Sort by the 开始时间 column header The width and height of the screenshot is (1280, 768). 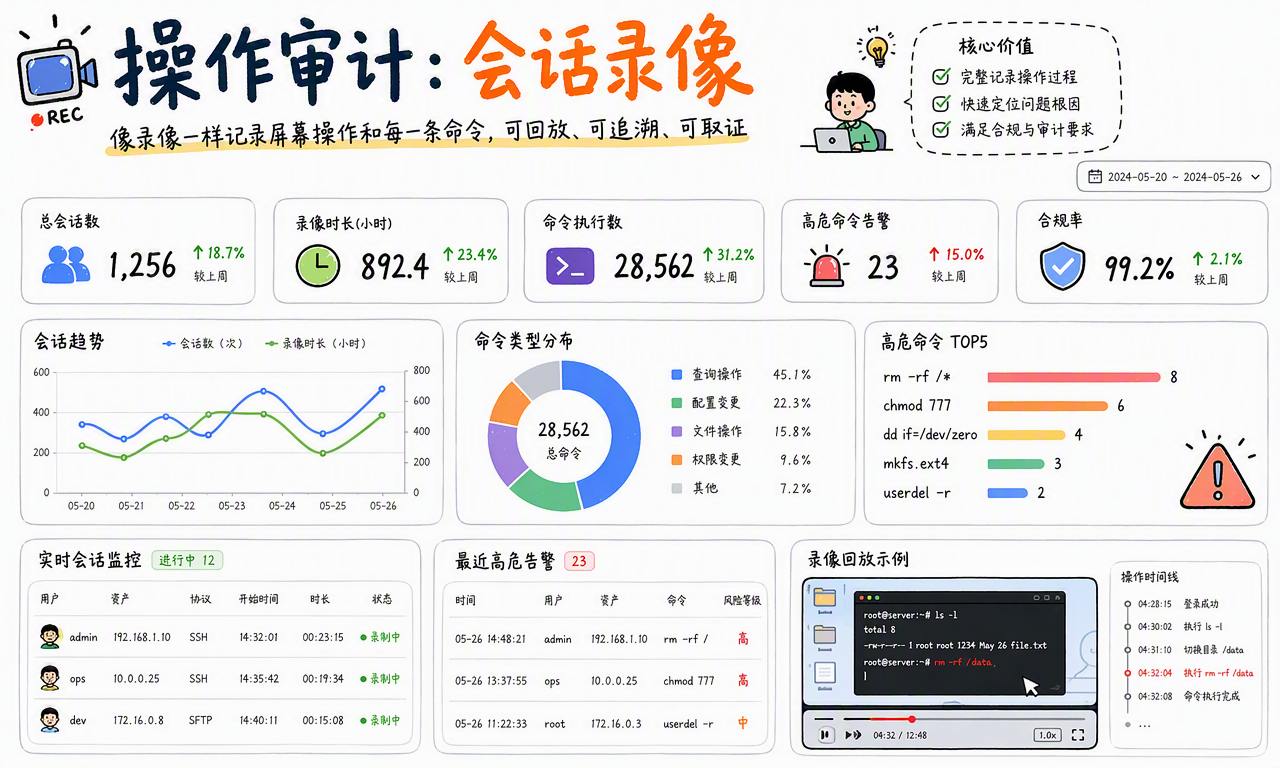[x=258, y=600]
